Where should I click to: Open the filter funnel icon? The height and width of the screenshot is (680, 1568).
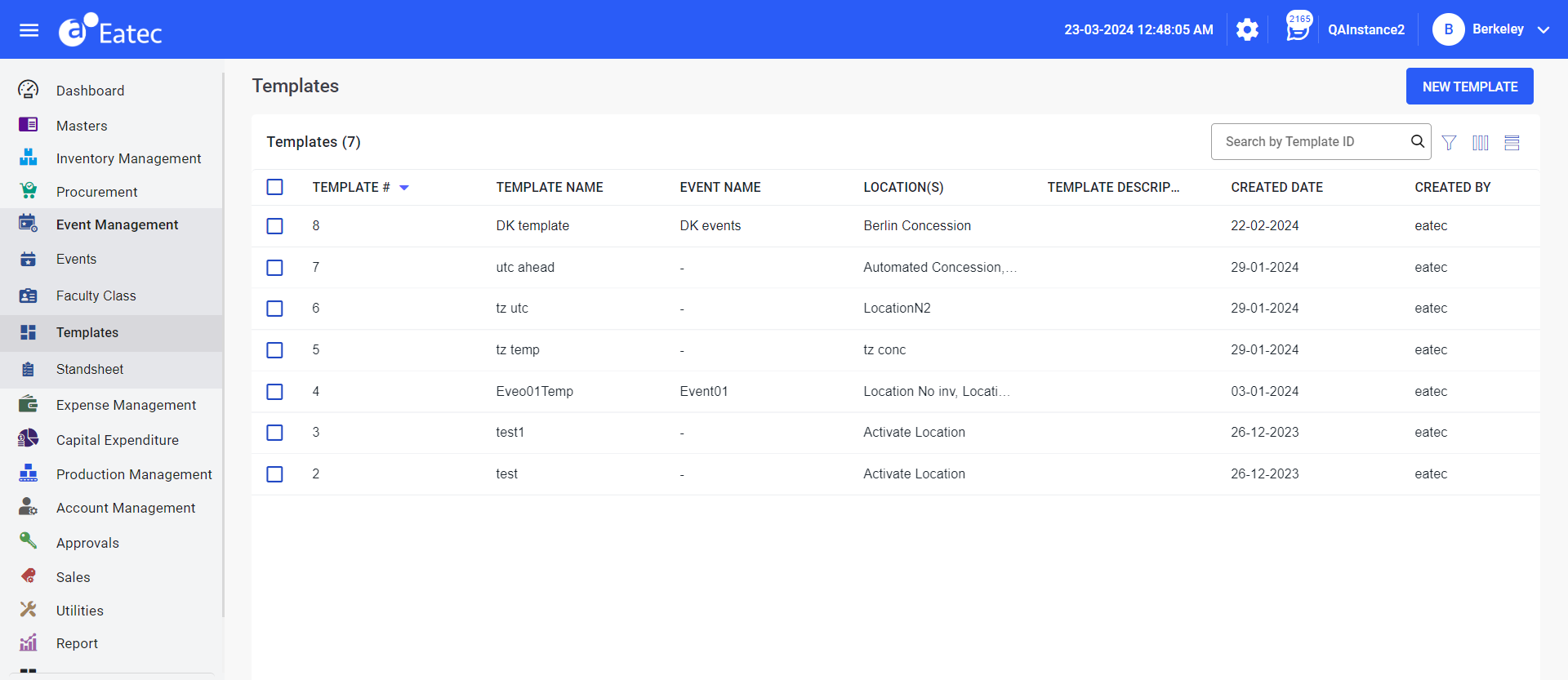click(1450, 143)
